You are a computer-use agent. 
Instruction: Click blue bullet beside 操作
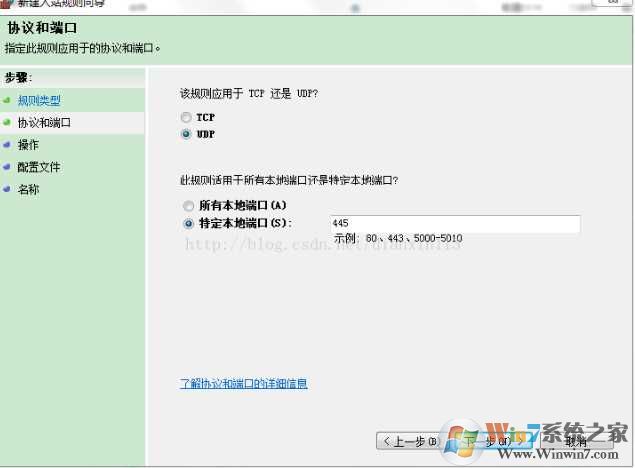[6, 144]
